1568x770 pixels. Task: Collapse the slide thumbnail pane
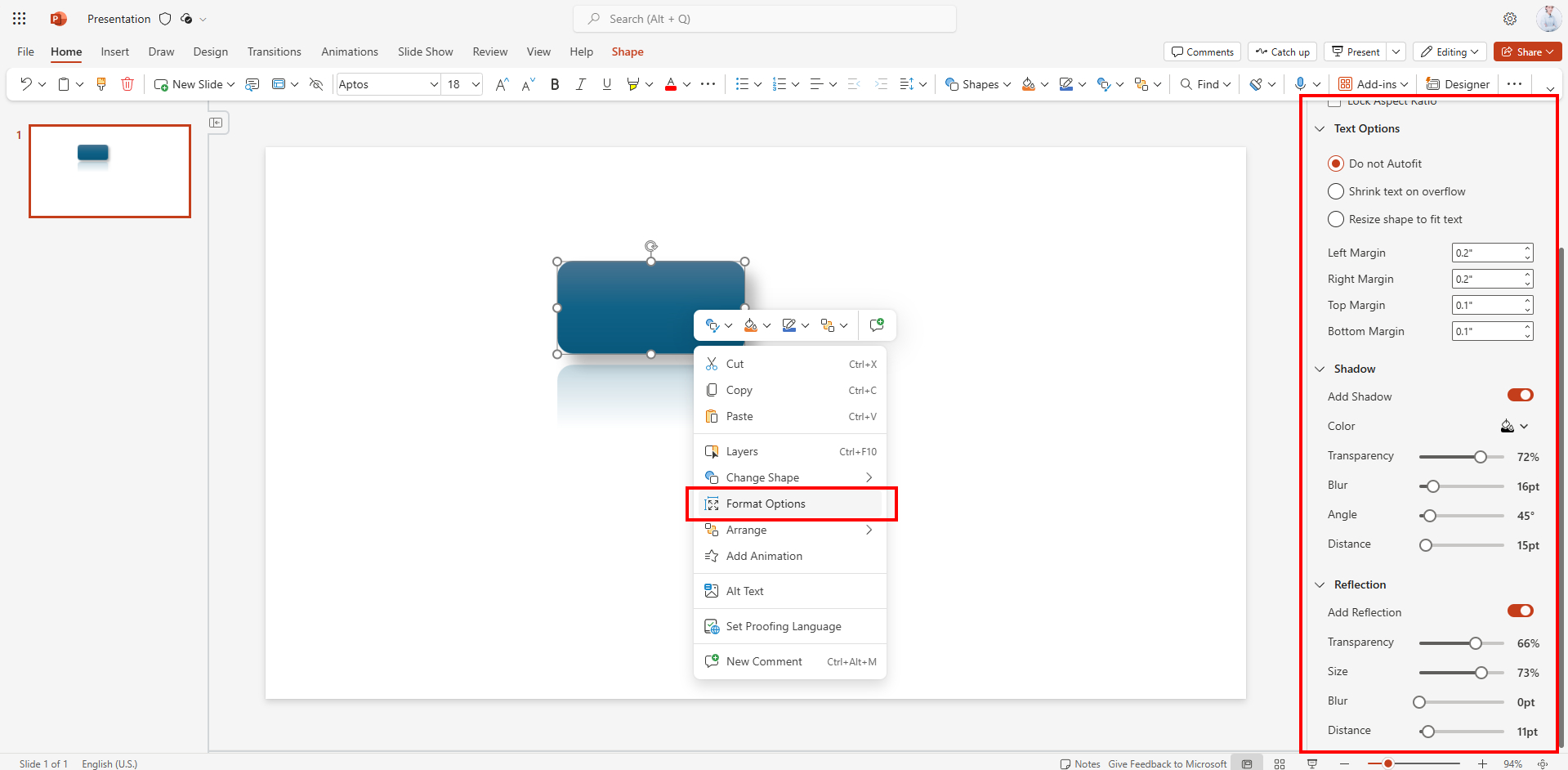[216, 123]
